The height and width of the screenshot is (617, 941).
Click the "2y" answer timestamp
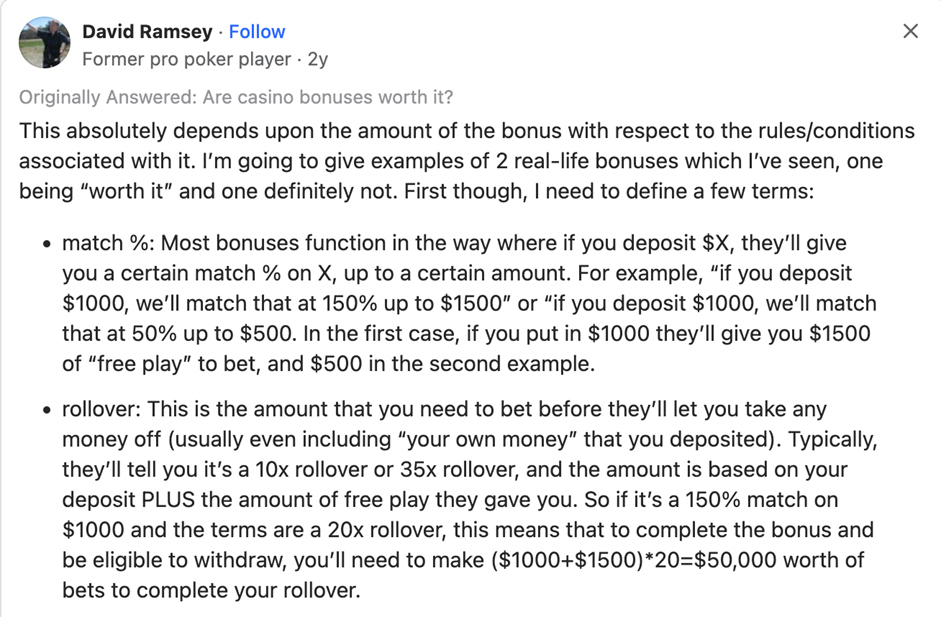(x=318, y=59)
